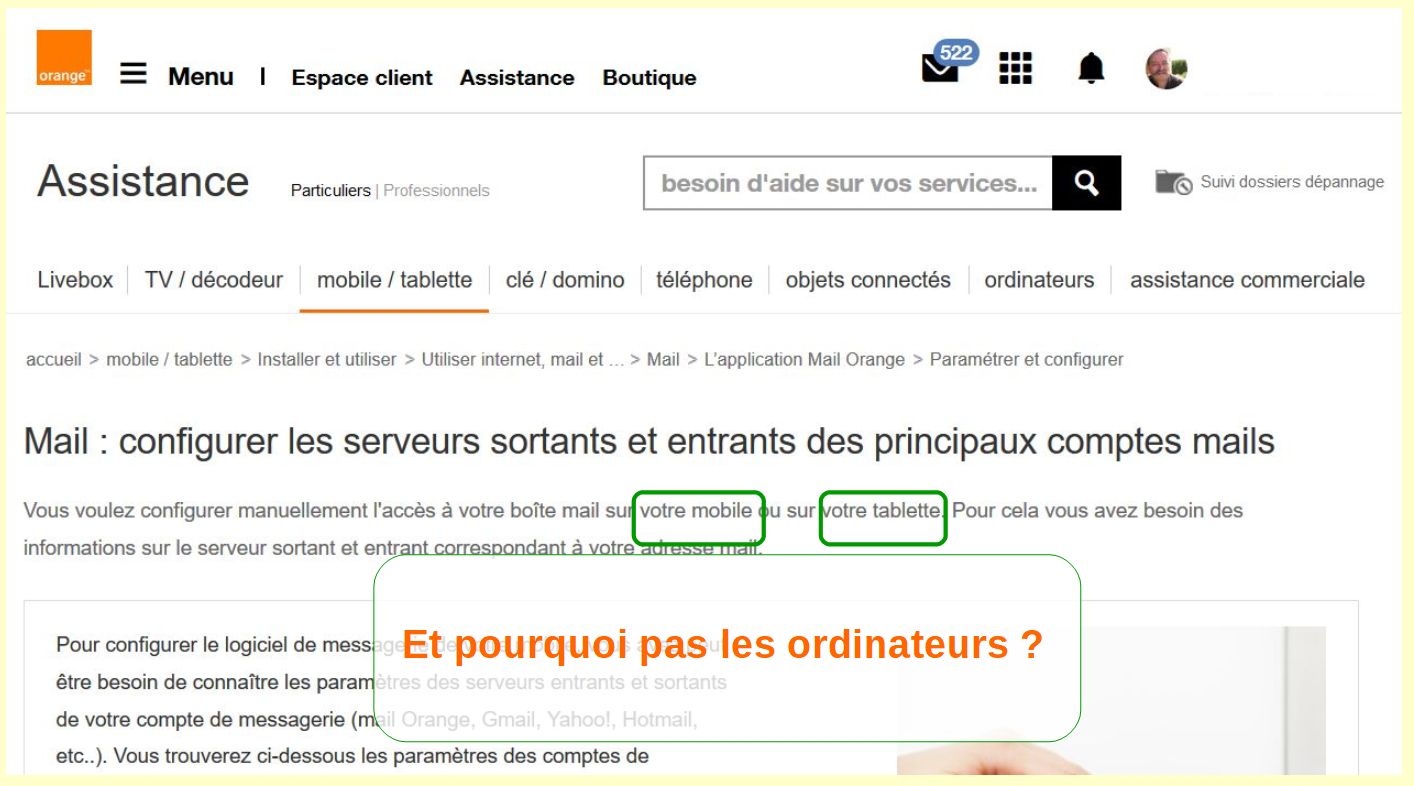Image resolution: width=1414 pixels, height=786 pixels.
Task: Open the hamburger Menu icon
Action: 133,74
